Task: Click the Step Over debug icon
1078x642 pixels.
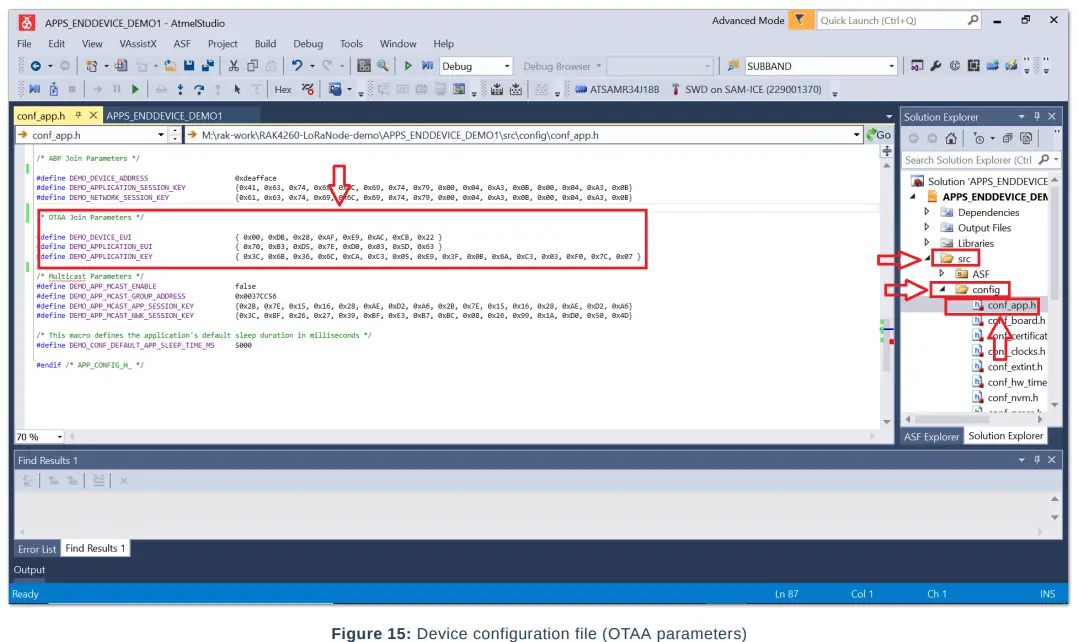Action: 199,89
